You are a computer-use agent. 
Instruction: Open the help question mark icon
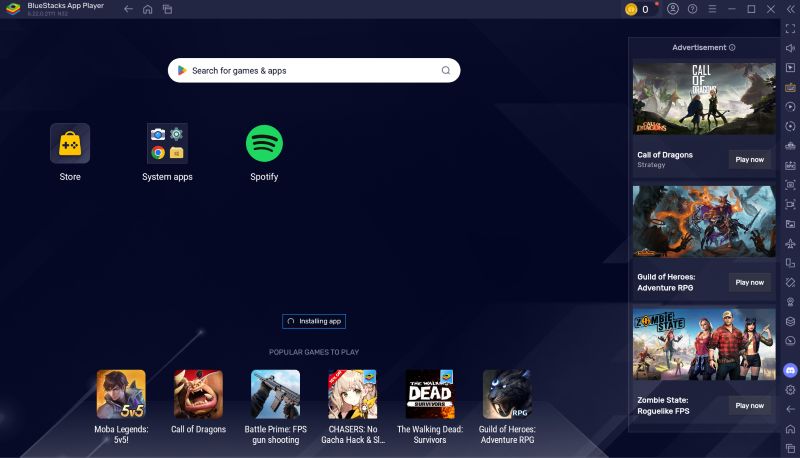tap(692, 9)
